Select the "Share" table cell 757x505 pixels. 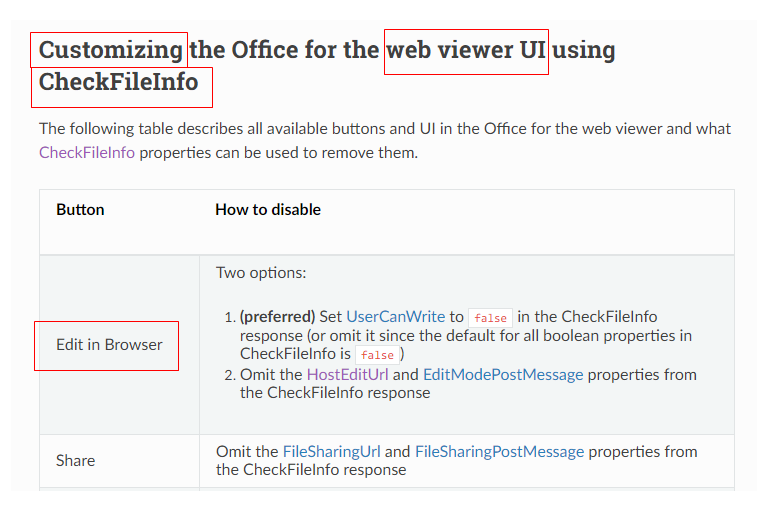[76, 461]
